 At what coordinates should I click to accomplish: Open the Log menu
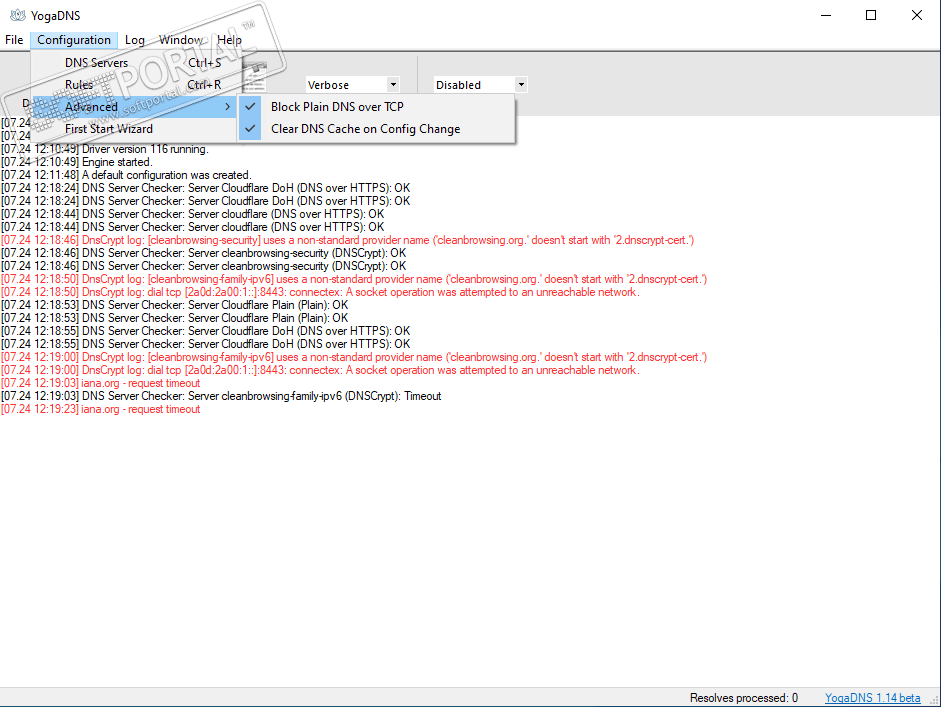pos(135,40)
